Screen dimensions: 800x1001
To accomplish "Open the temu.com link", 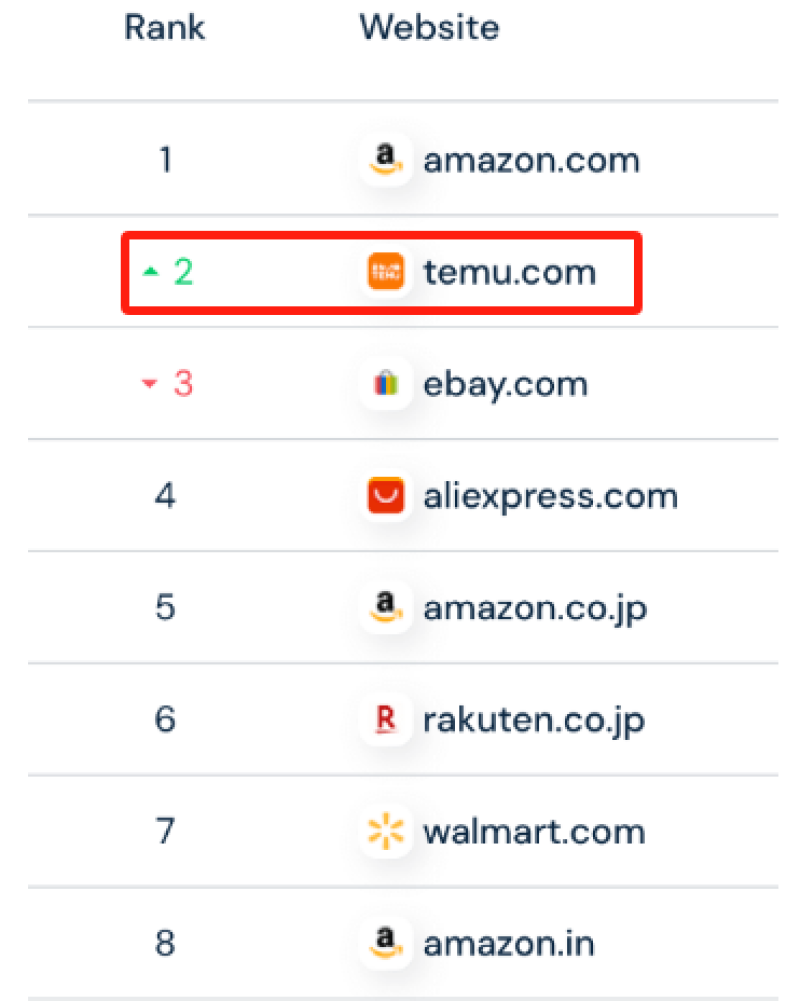I will click(510, 272).
